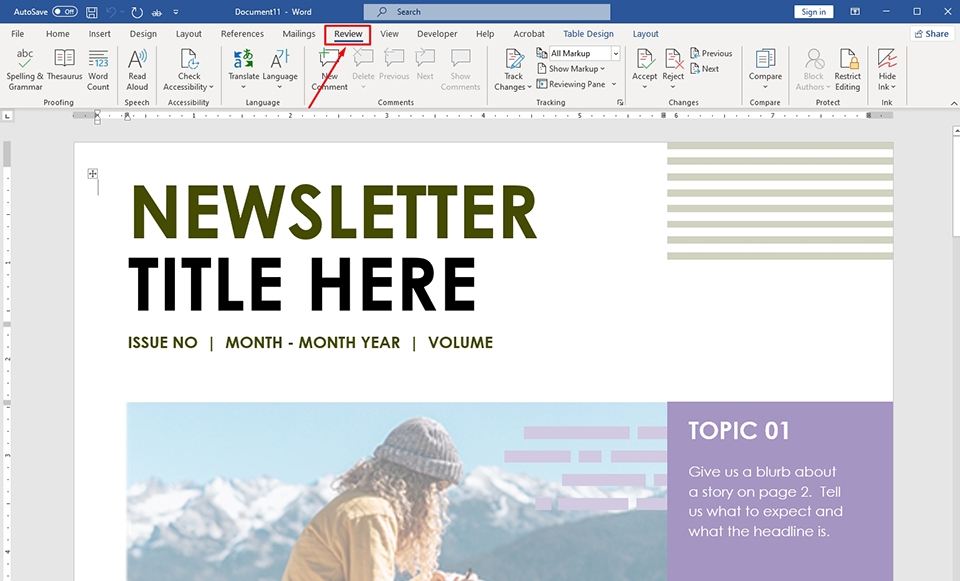Expand Show Markup menu
Viewport: 960px width, 581px height.
click(x=571, y=69)
